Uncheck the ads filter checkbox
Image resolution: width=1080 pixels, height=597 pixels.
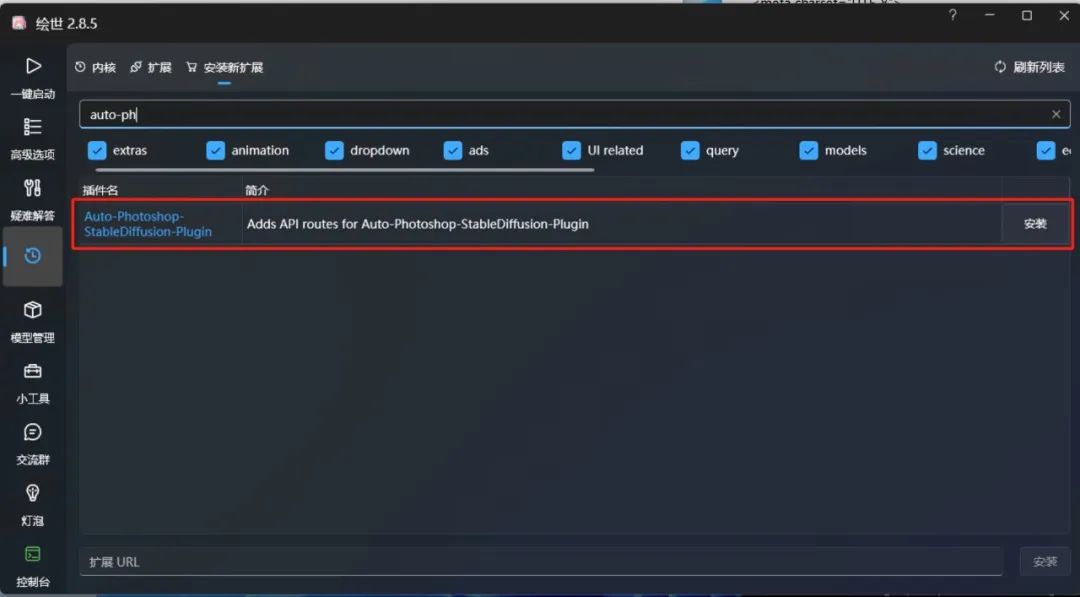453,150
